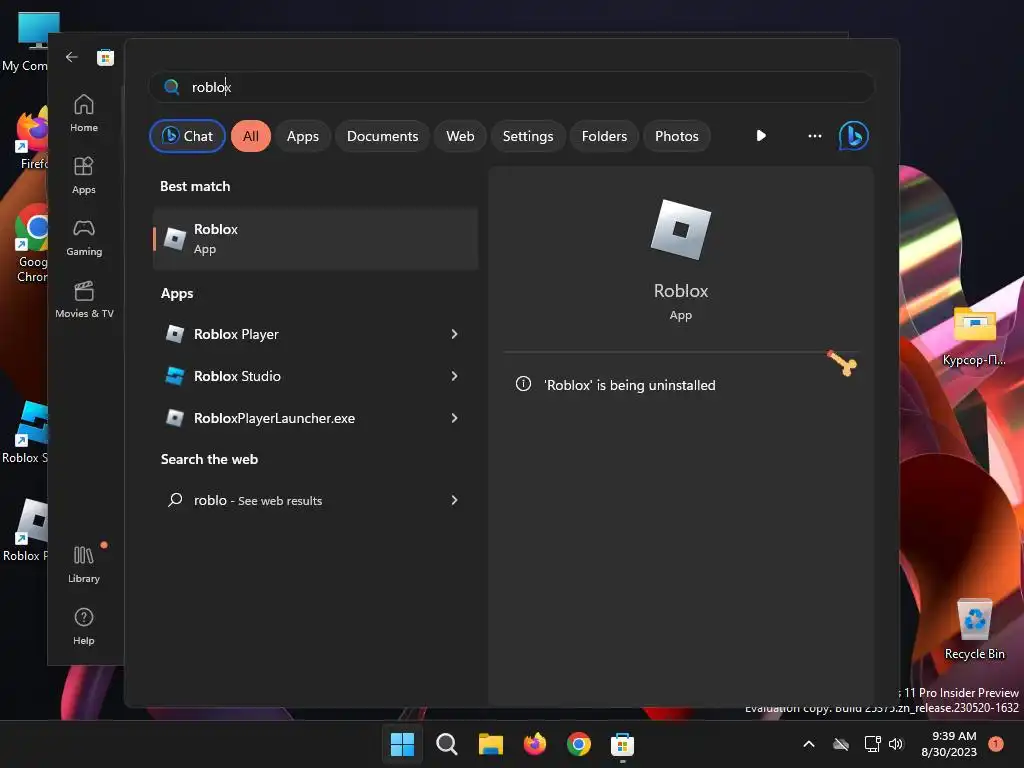
Task: Open Help in the Store sidebar
Action: 84,626
